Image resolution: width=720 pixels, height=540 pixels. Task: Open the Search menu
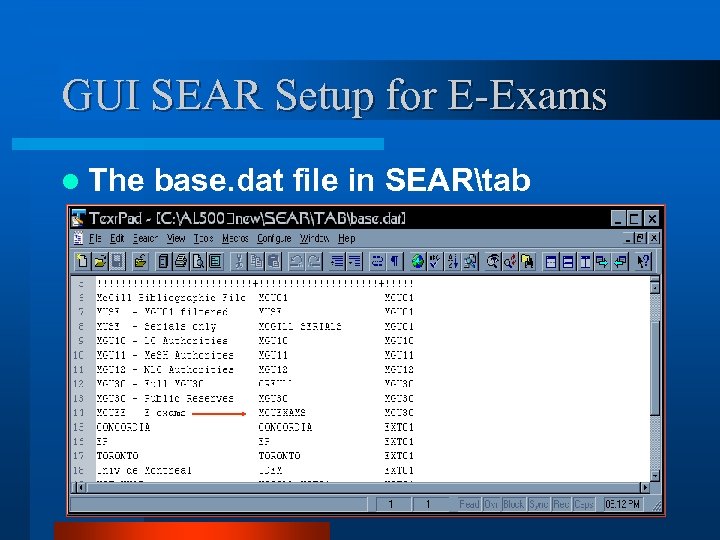[145, 238]
